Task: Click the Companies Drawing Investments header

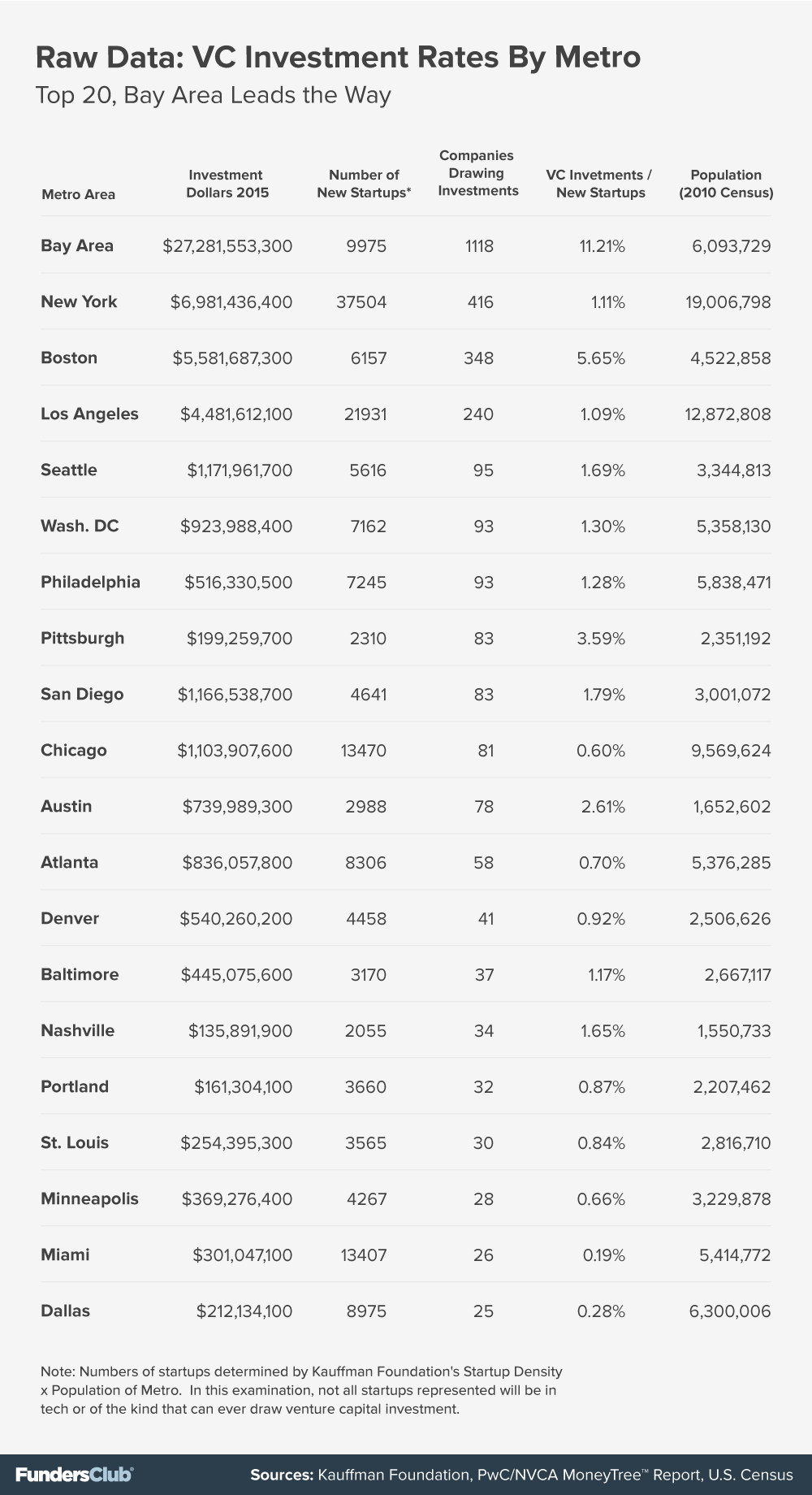Action: click(477, 173)
